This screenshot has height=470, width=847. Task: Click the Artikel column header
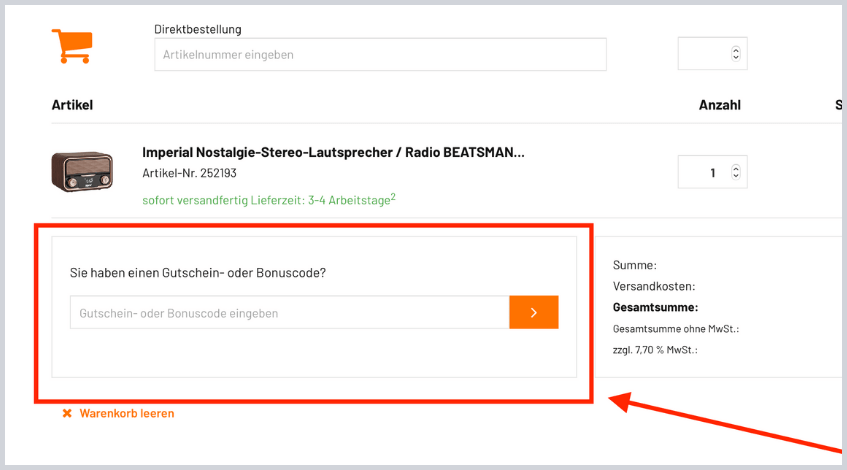click(72, 105)
